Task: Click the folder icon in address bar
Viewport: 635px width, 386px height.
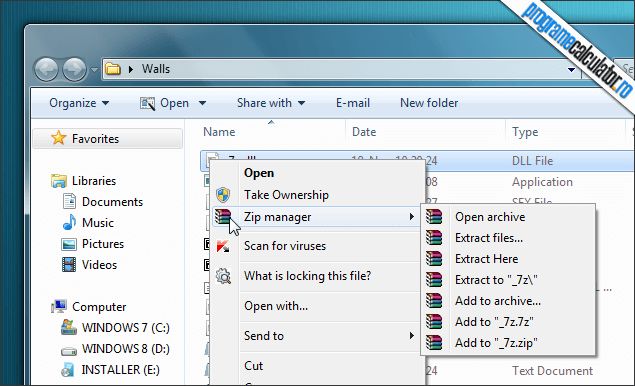Action: pyautogui.click(x=113, y=69)
